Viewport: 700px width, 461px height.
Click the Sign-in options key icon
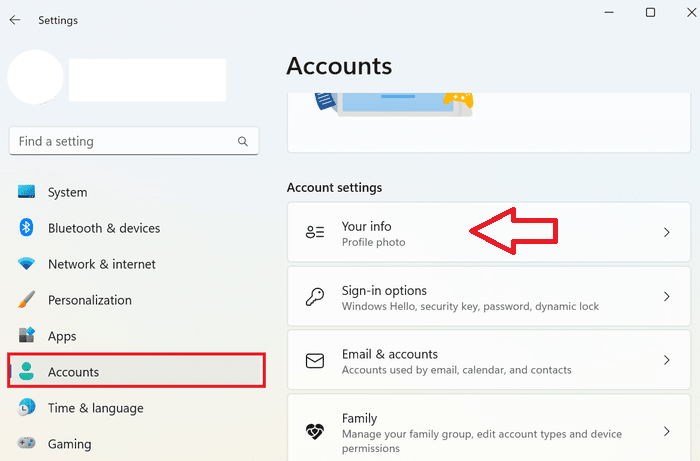coord(315,296)
